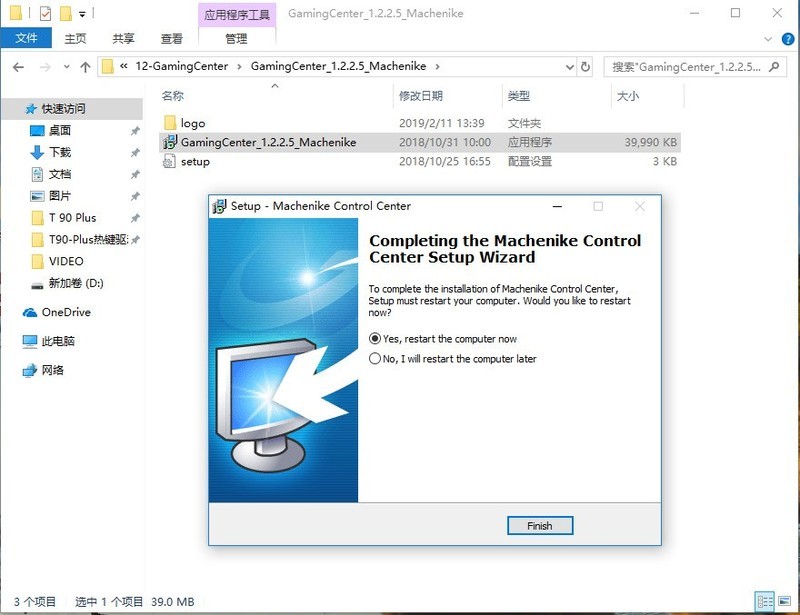Open 图片 in quick access
The height and width of the screenshot is (615, 800).
click(60, 196)
